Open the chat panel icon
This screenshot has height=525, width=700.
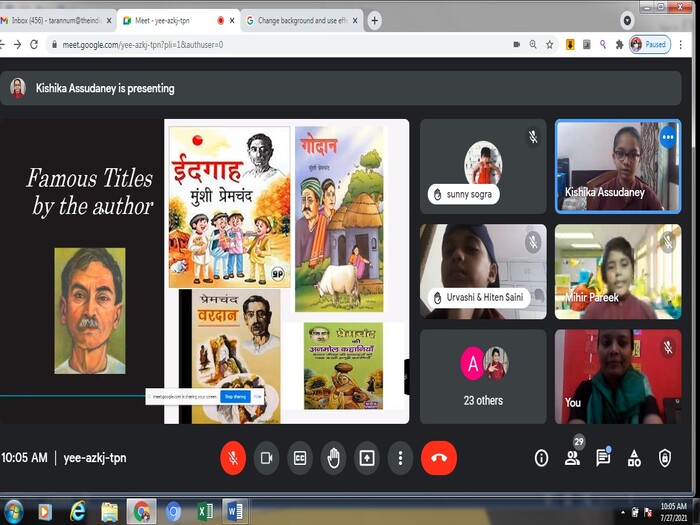[x=603, y=458]
